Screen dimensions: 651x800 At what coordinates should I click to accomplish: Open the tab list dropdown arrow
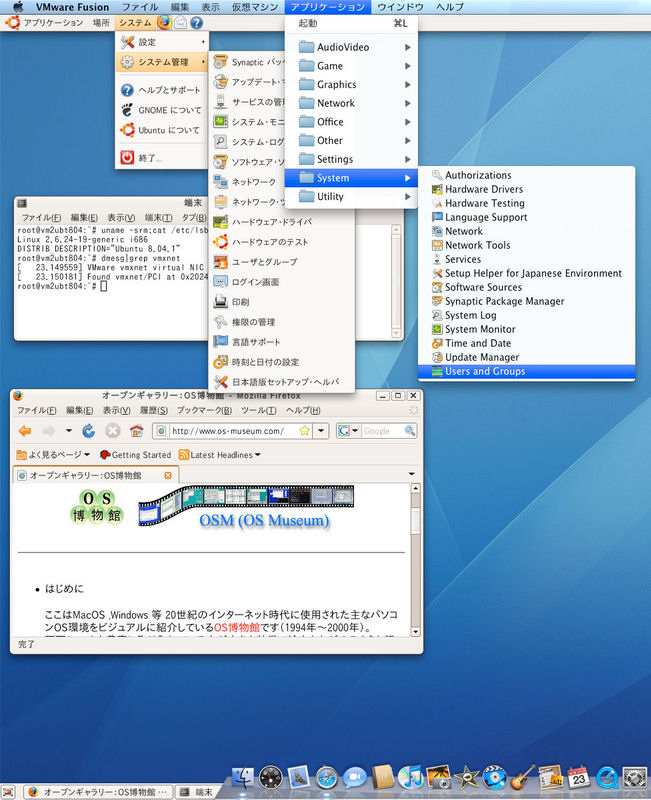pyautogui.click(x=412, y=474)
